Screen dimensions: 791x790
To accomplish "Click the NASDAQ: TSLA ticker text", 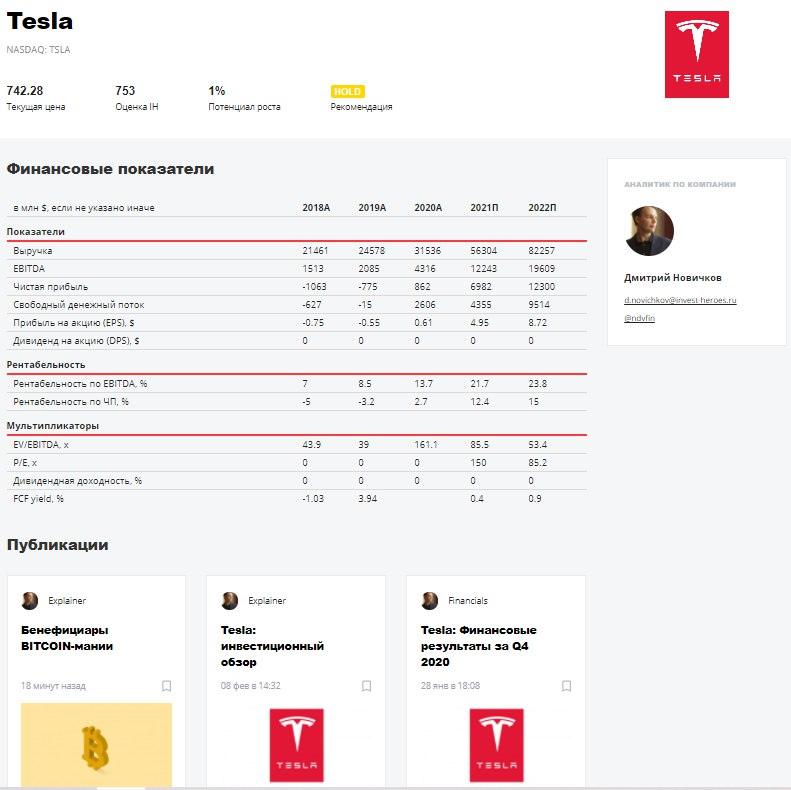I will click(38, 50).
